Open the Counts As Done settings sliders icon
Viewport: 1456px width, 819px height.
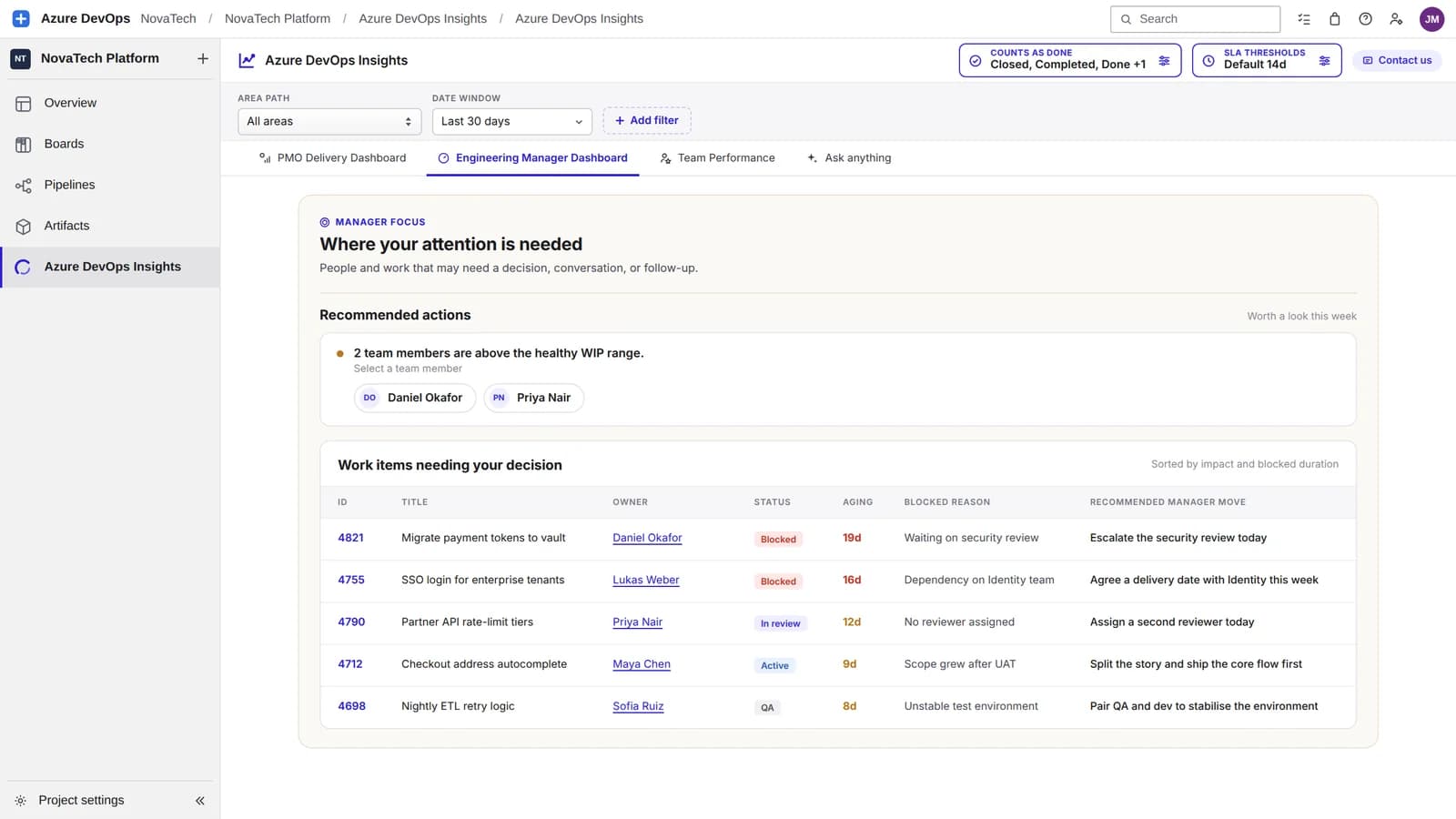click(1164, 61)
